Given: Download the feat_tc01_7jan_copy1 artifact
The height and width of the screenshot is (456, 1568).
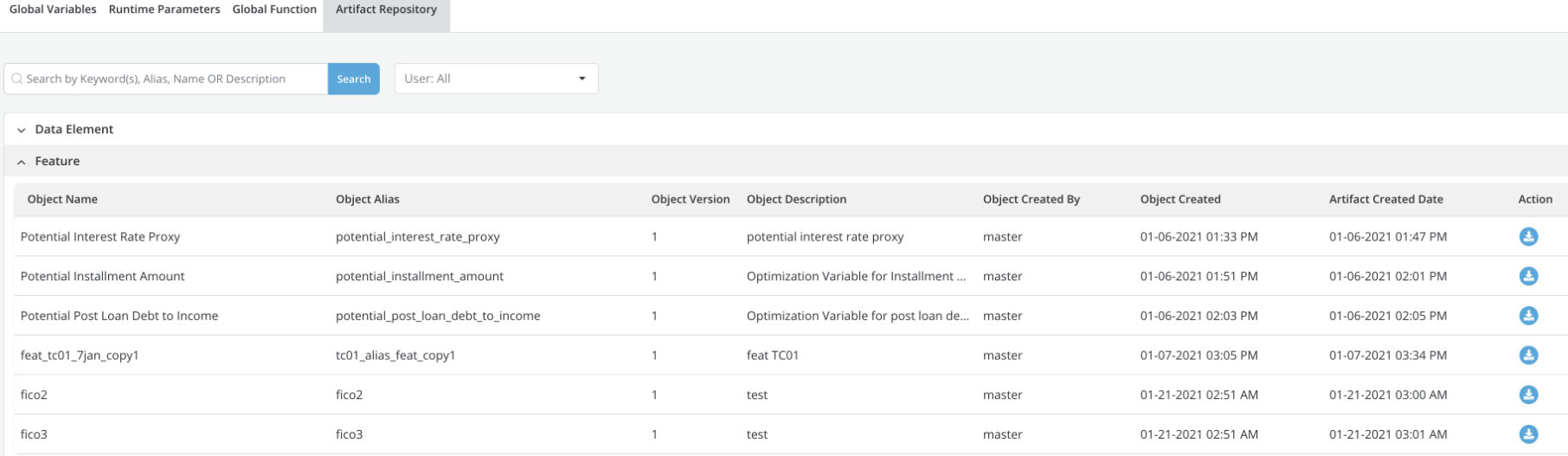Looking at the screenshot, I should click(1528, 355).
